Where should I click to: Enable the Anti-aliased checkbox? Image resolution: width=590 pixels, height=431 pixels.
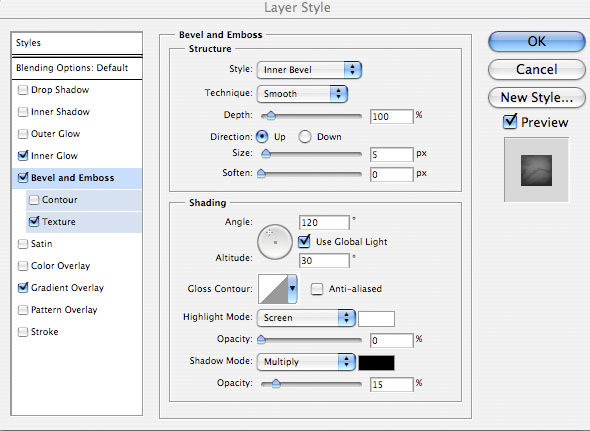(x=317, y=289)
